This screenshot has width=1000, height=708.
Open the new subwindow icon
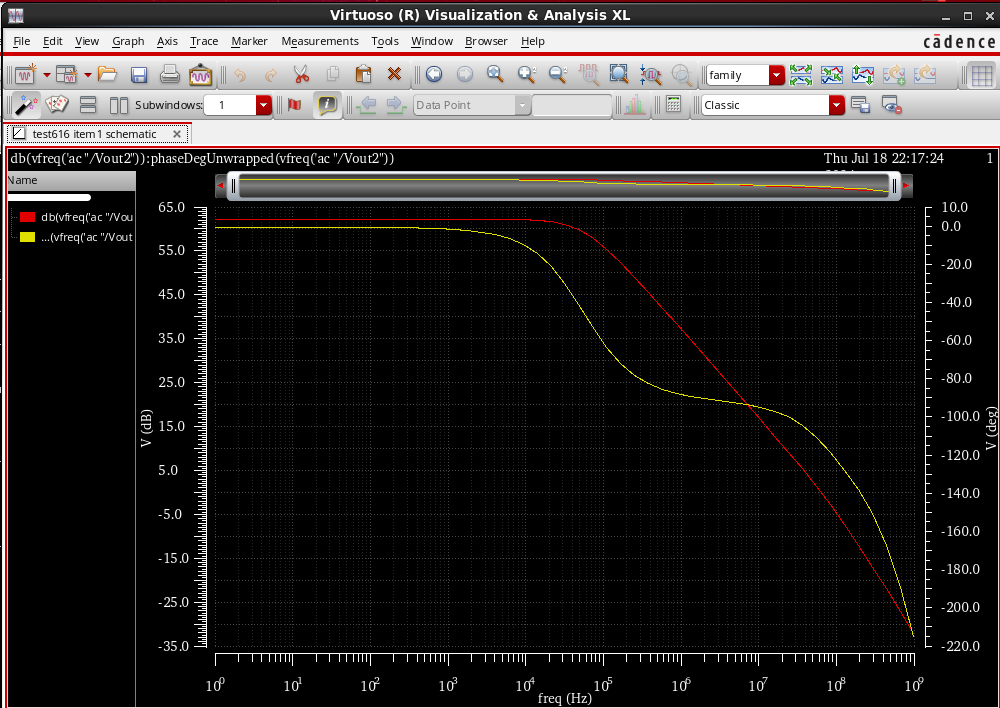pyautogui.click(x=66, y=75)
